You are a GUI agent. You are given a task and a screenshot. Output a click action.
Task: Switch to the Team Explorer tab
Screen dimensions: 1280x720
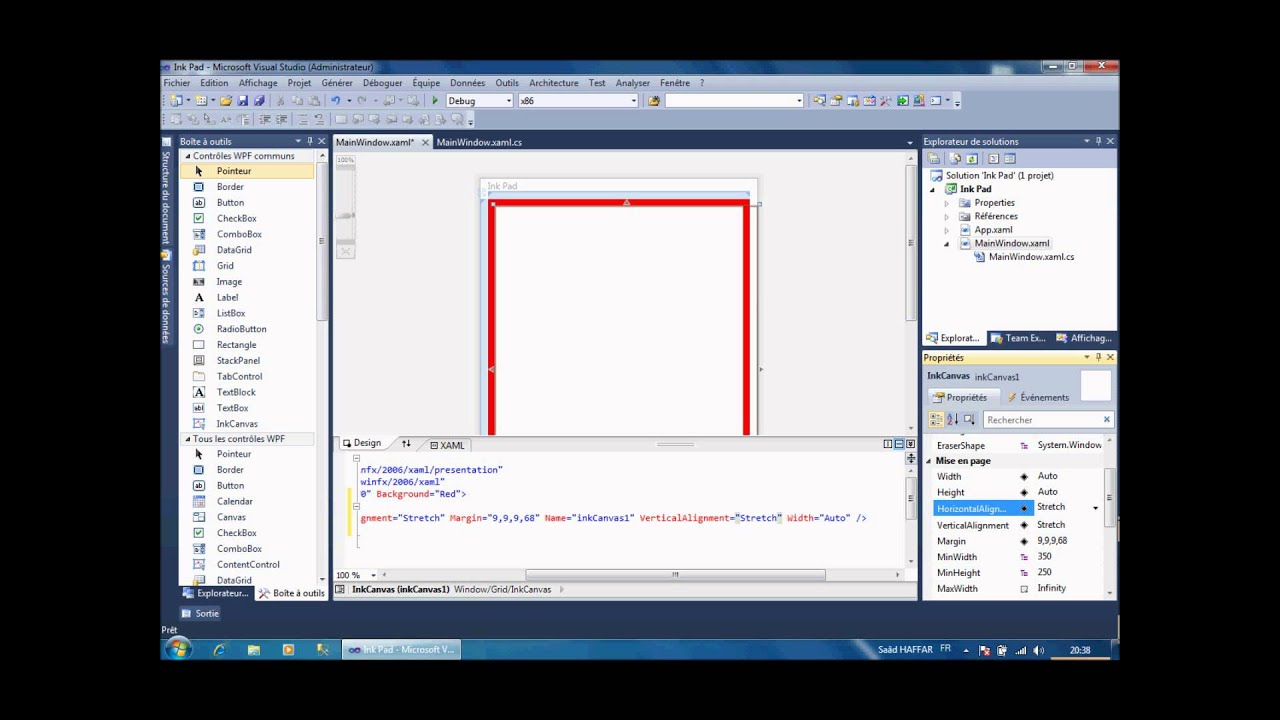[1018, 338]
